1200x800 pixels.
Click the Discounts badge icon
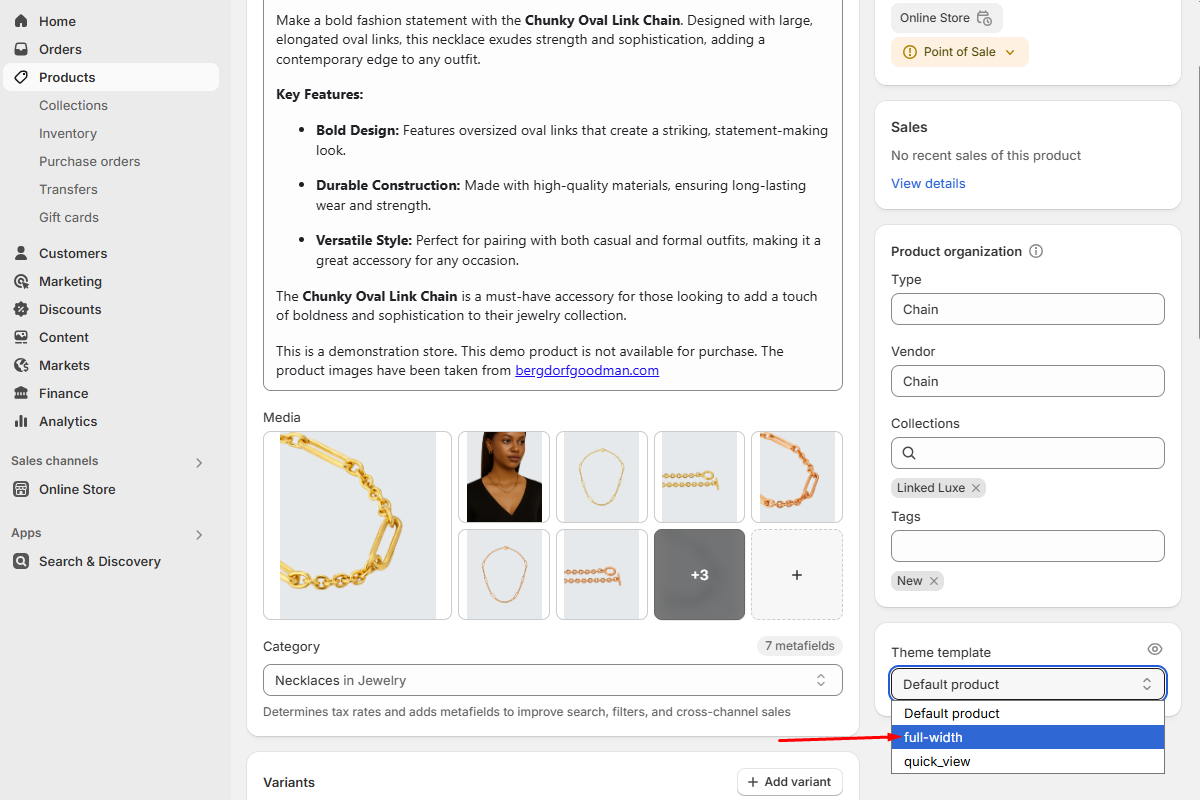click(21, 309)
